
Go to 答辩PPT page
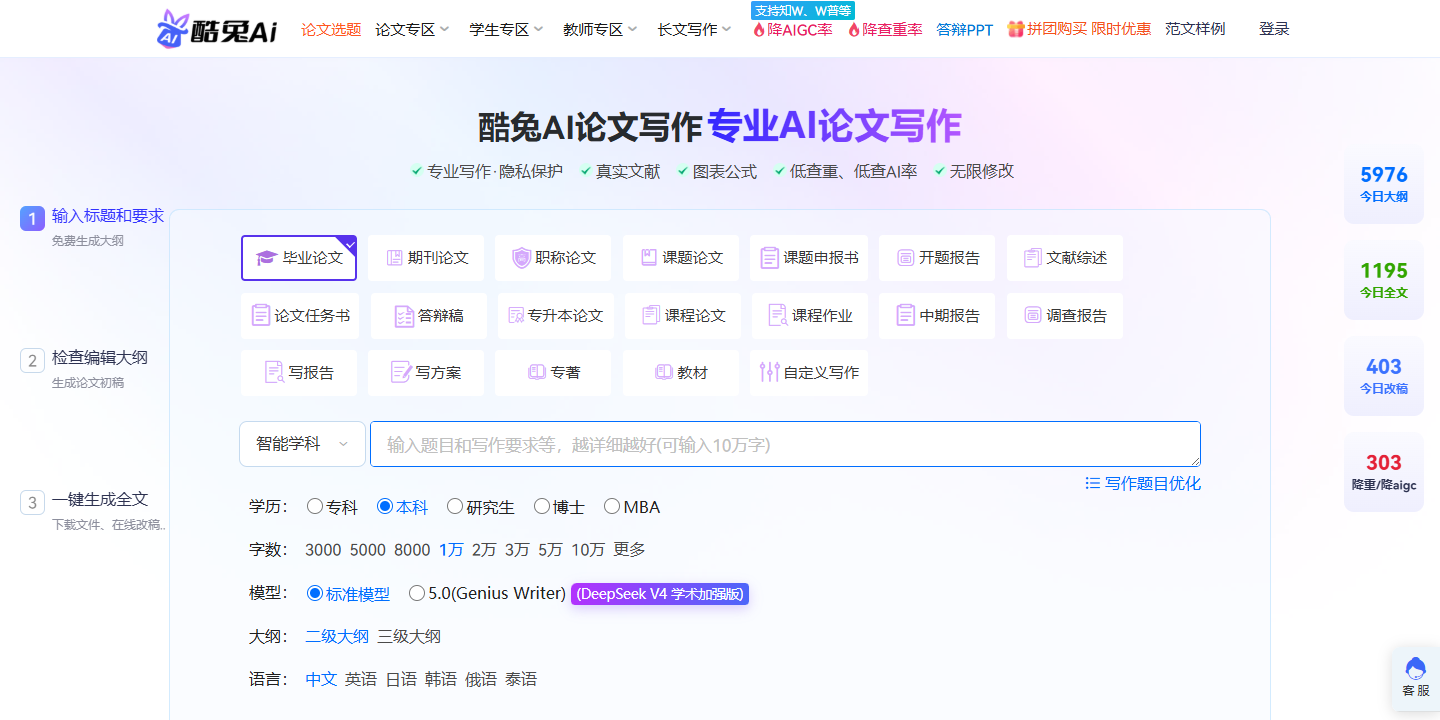point(965,29)
